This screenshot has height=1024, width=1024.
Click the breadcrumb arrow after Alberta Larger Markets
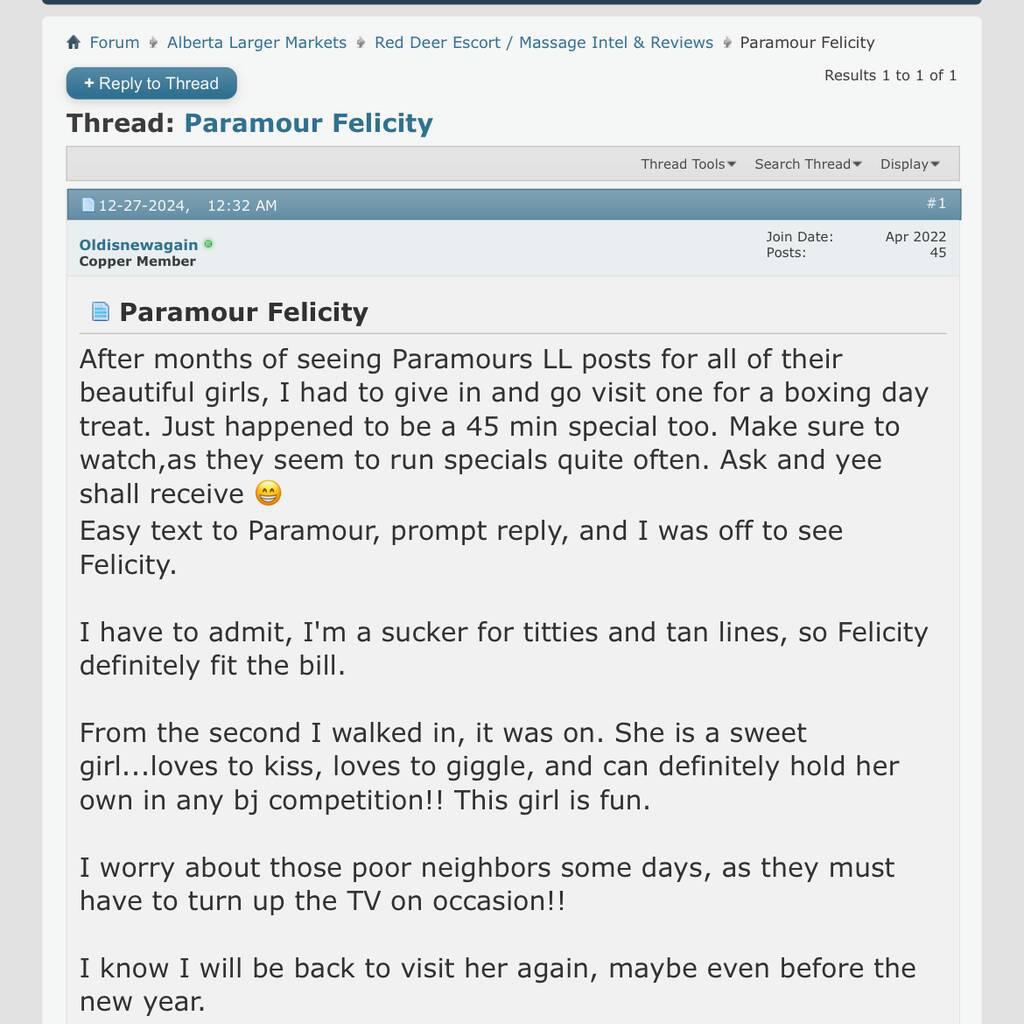pos(361,43)
